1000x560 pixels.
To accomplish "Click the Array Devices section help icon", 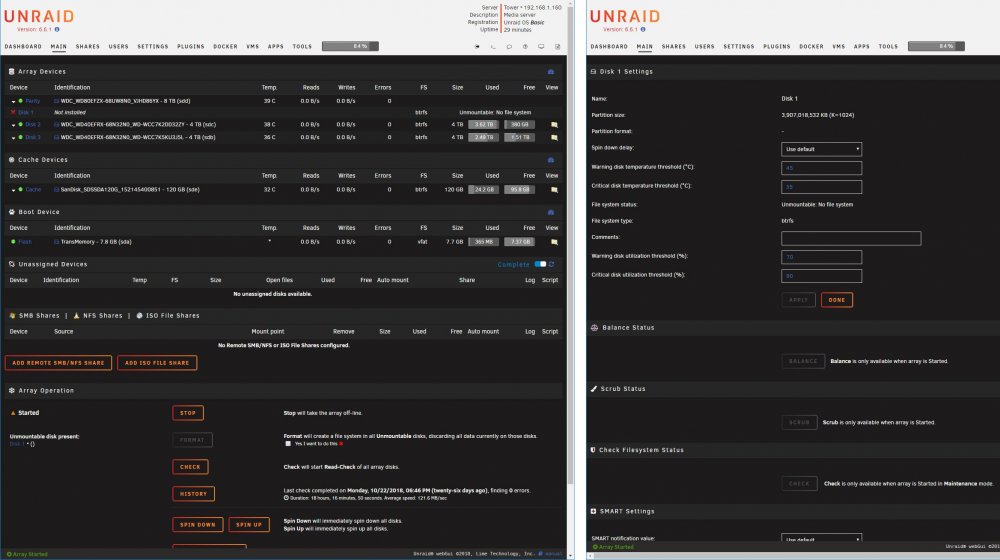I will click(551, 72).
